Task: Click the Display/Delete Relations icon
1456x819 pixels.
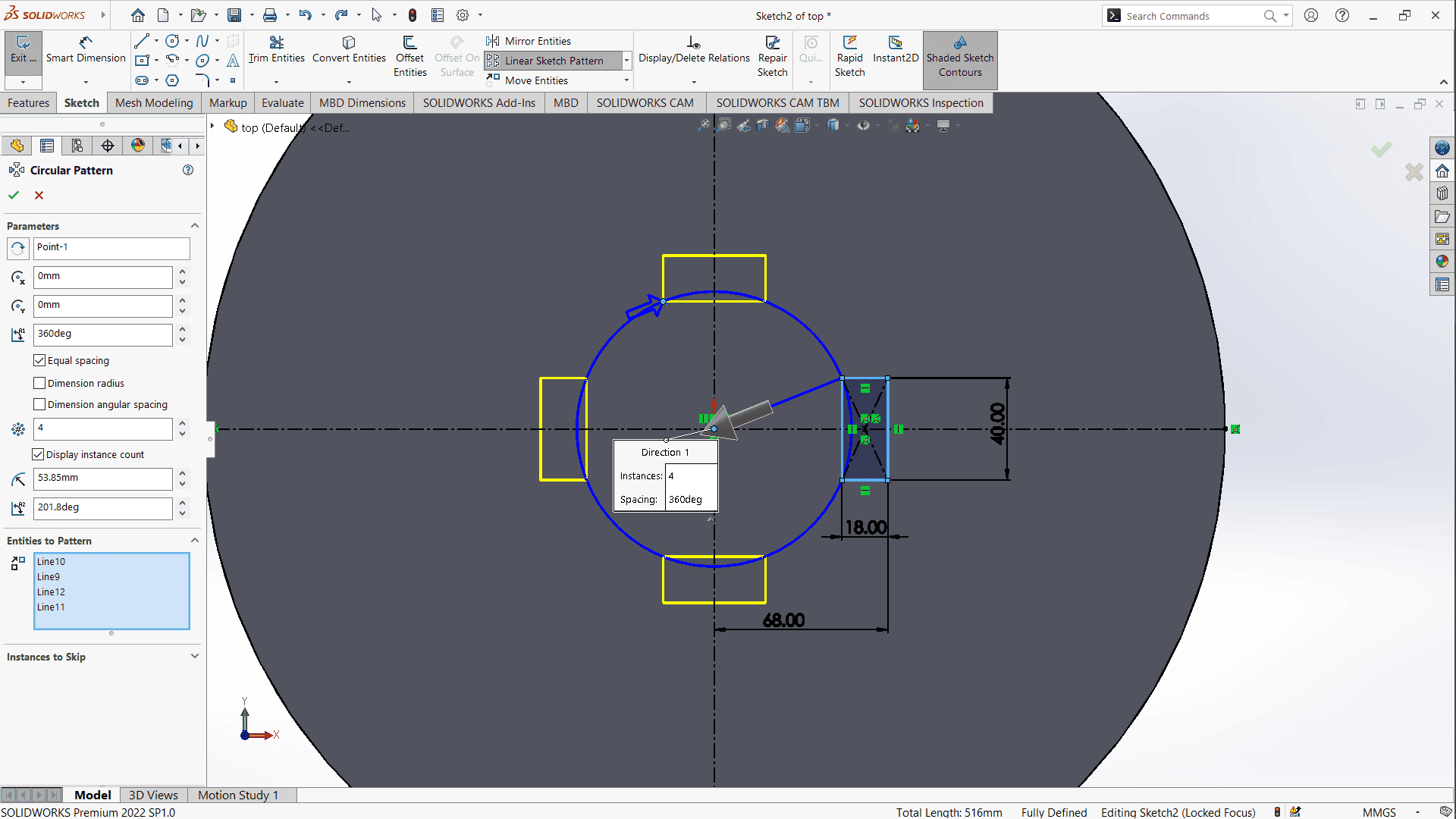Action: [x=694, y=42]
